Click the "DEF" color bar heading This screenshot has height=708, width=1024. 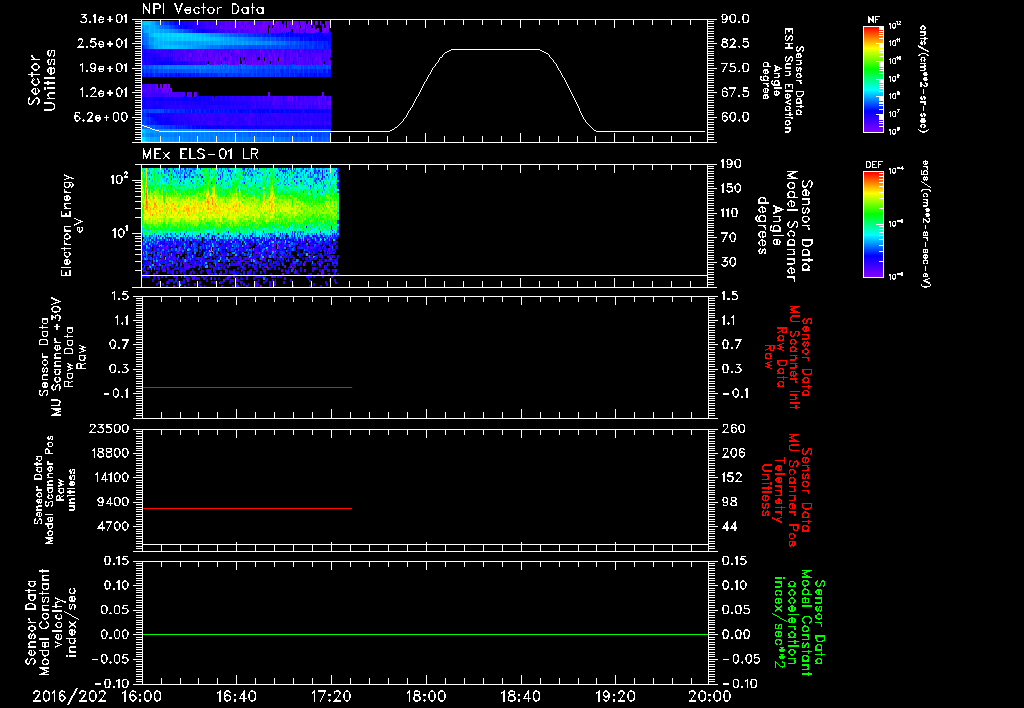coord(873,165)
